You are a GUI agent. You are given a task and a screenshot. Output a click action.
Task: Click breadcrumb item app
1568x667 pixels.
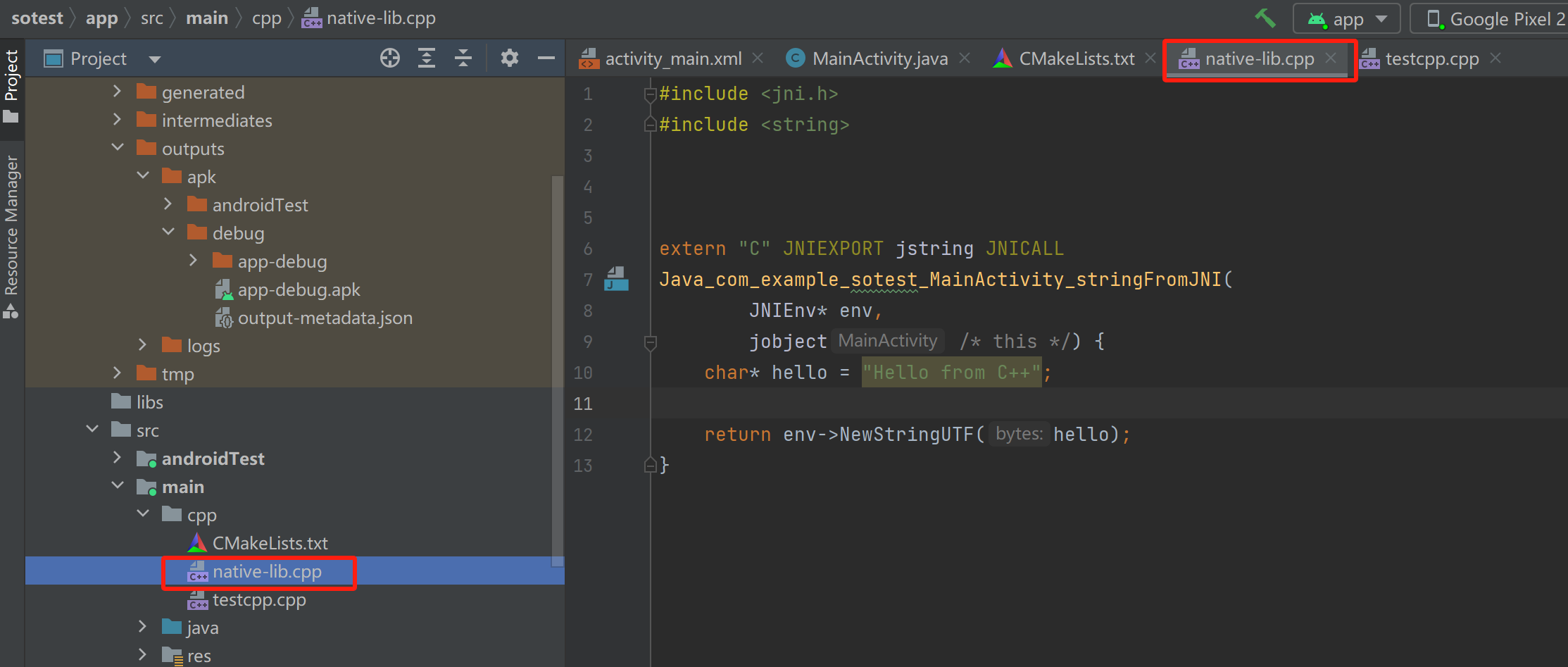[x=101, y=18]
